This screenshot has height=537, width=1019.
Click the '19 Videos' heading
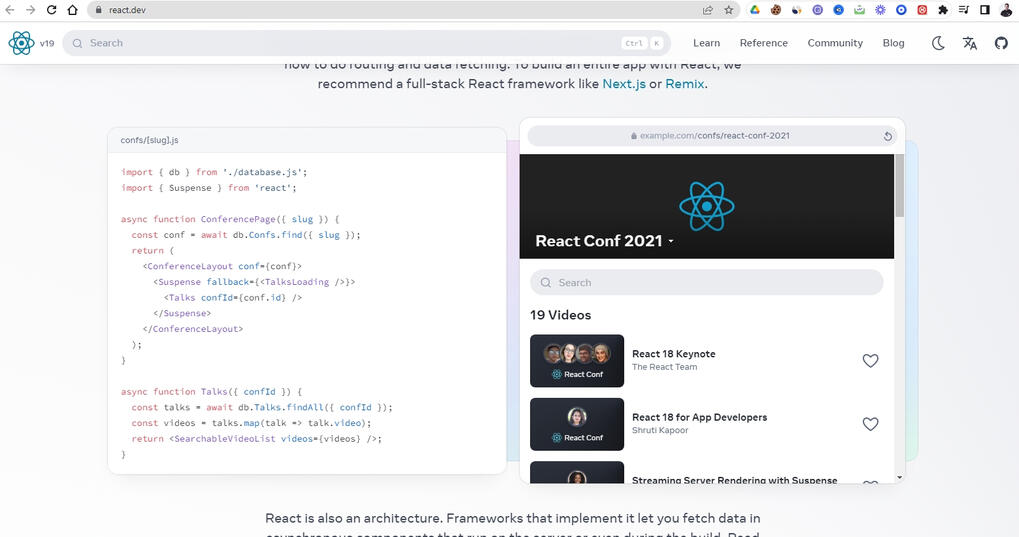click(560, 315)
